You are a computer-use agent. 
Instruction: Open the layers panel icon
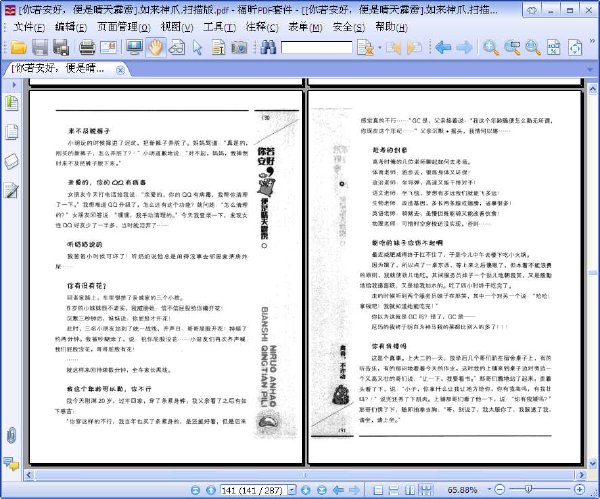point(11,161)
